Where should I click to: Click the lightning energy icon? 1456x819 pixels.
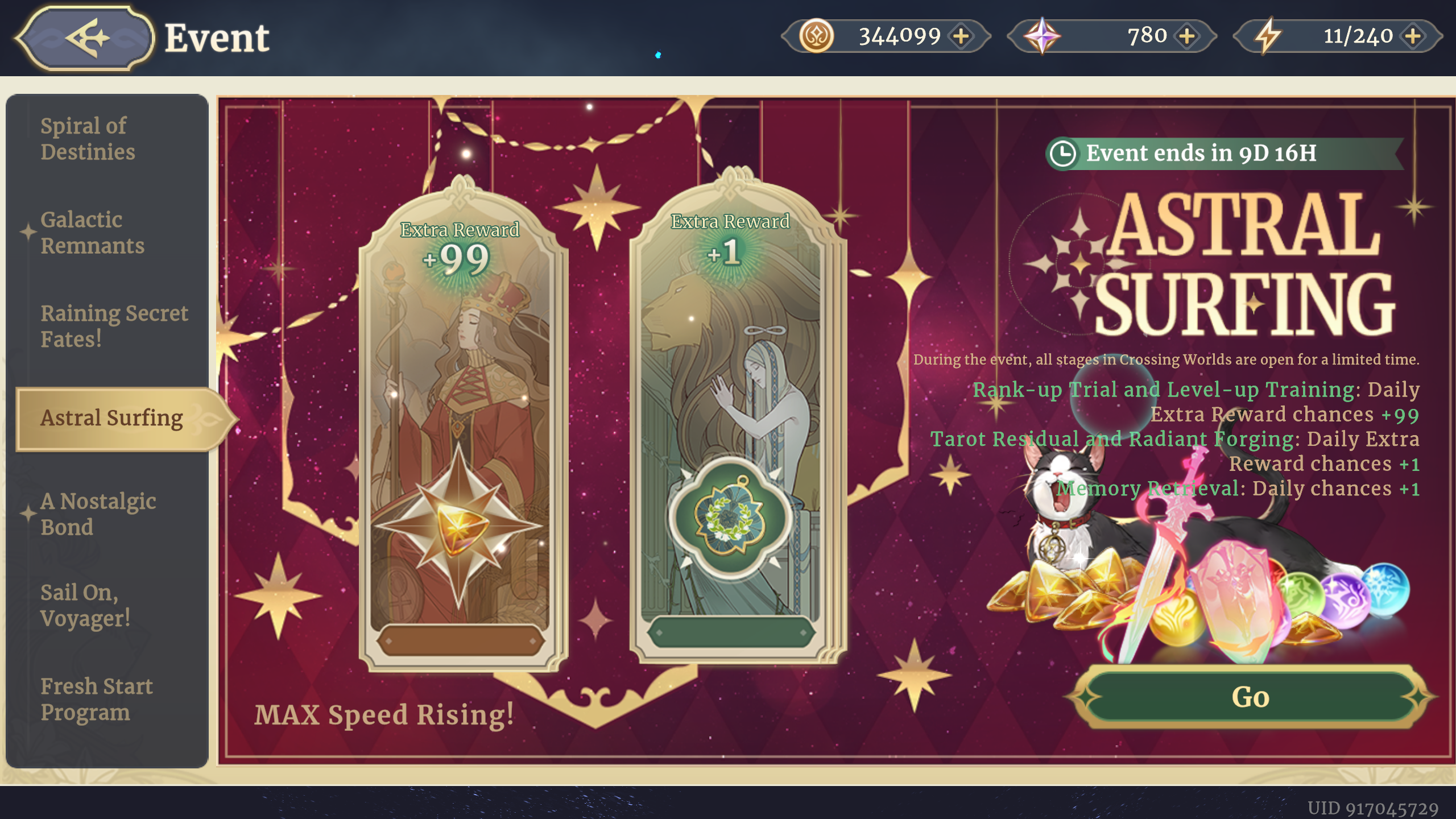click(x=1268, y=36)
